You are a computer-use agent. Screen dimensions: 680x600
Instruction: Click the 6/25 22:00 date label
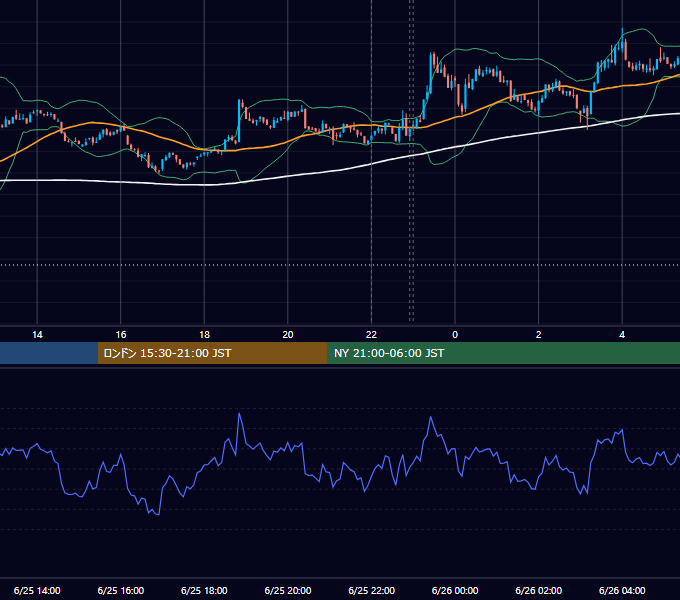[372, 590]
